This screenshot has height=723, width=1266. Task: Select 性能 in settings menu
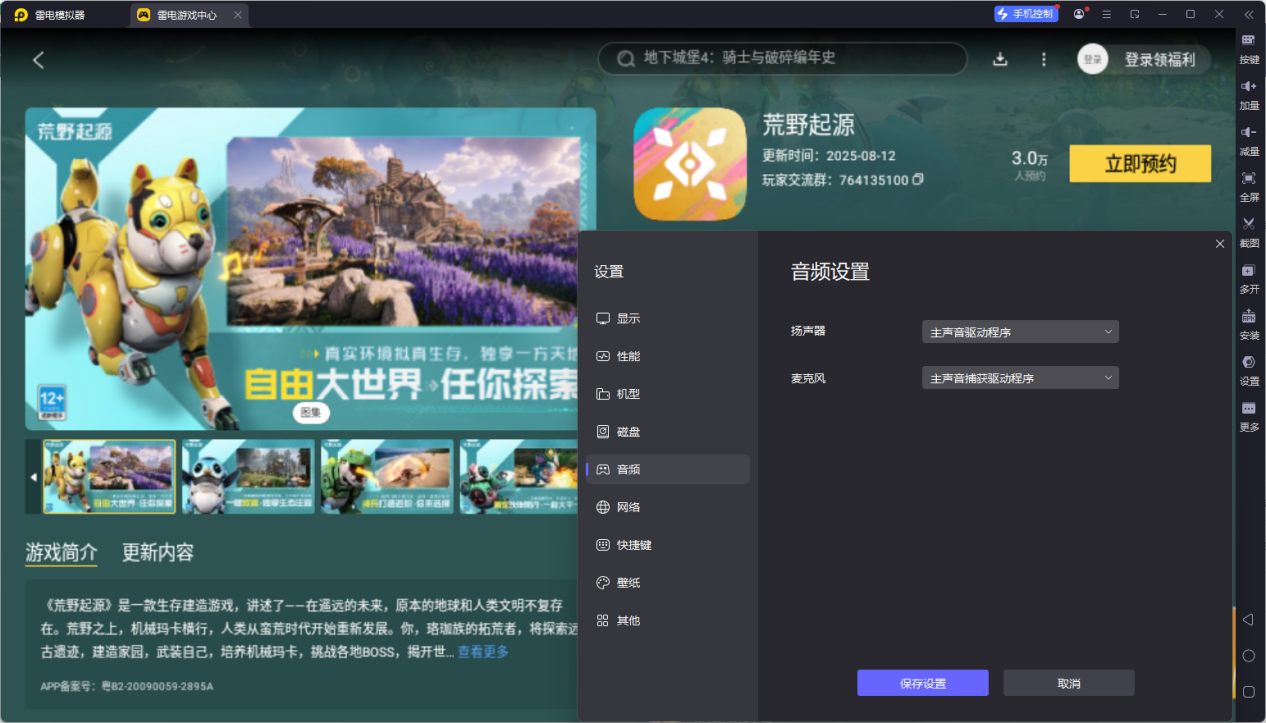point(668,356)
